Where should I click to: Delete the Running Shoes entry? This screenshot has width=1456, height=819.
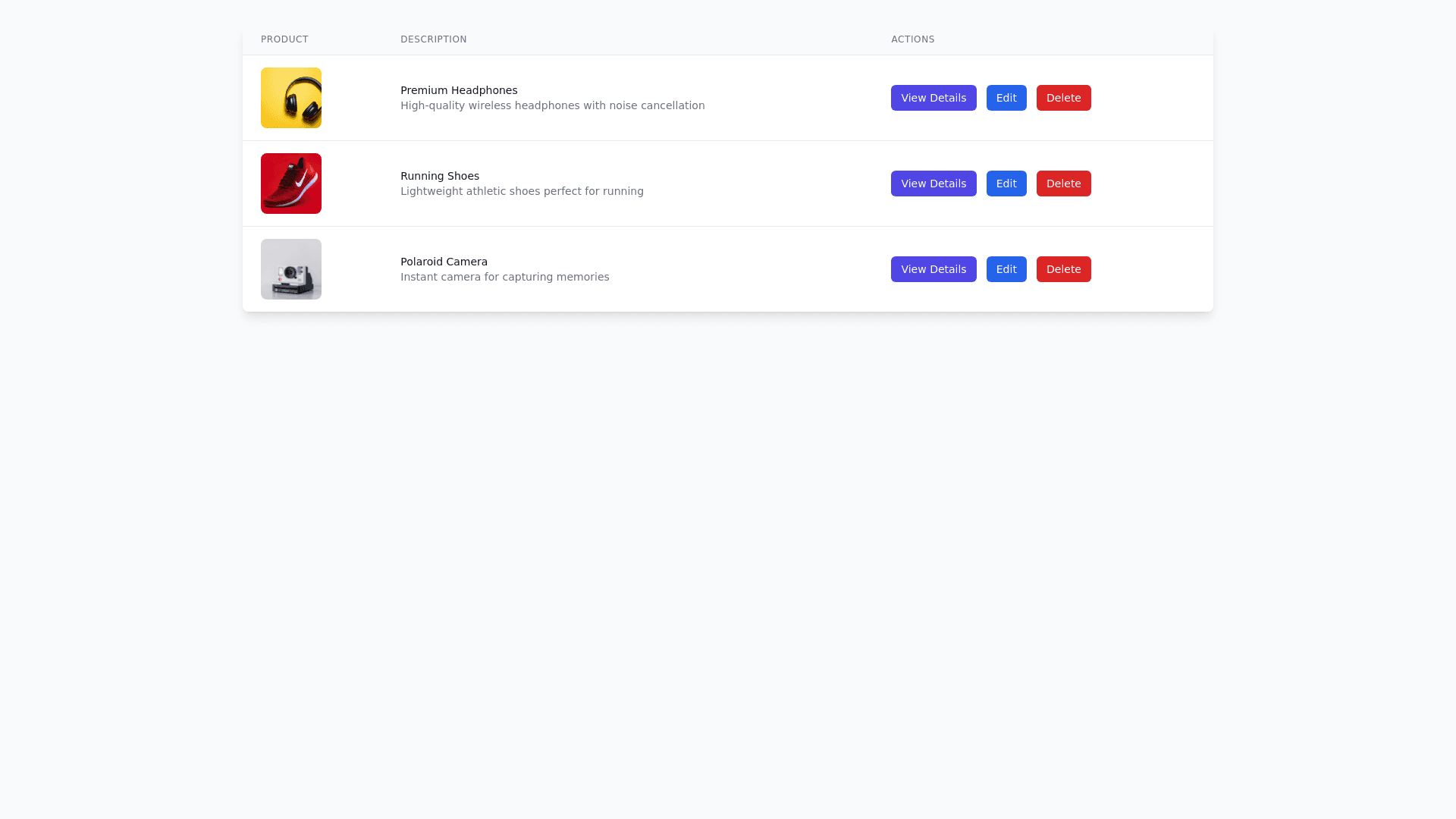(1063, 184)
